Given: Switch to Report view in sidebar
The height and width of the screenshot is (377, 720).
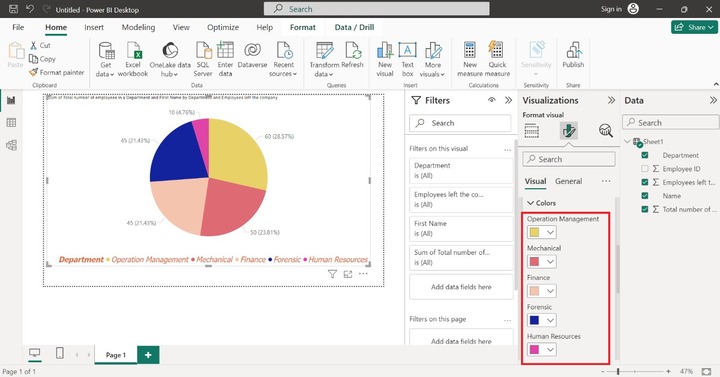Looking at the screenshot, I should (11, 100).
